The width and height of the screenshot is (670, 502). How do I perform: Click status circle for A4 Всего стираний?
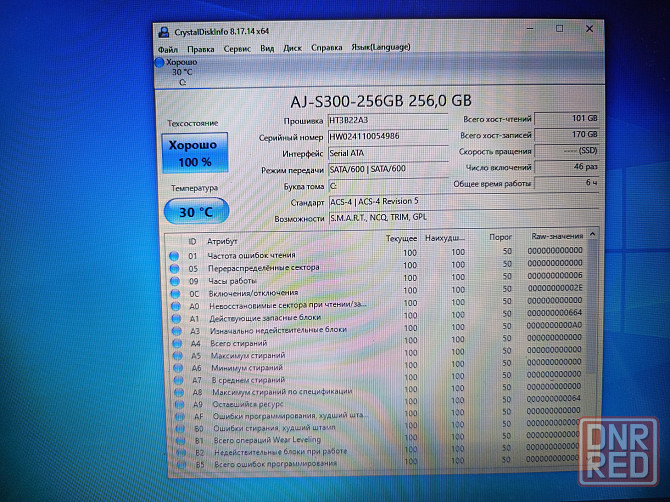click(x=177, y=343)
